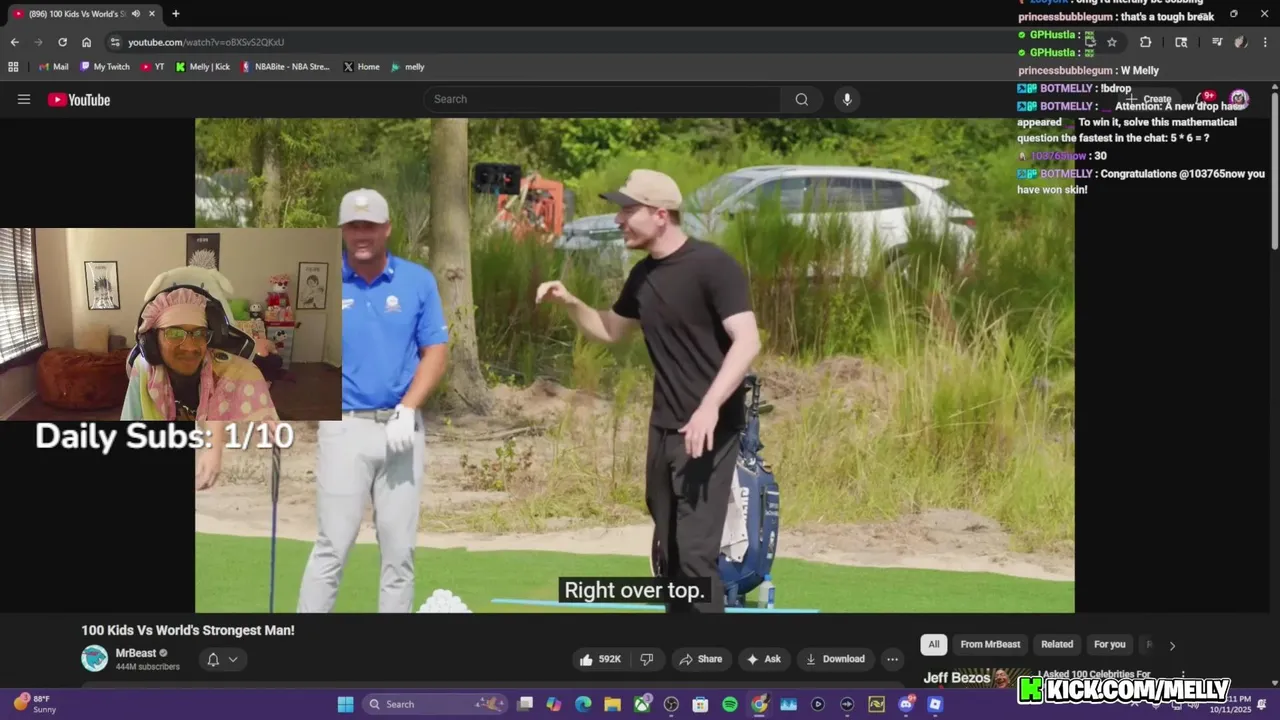The image size is (1280, 720).
Task: Open the NBABite - NBA Stre... bookmark
Action: [x=285, y=67]
